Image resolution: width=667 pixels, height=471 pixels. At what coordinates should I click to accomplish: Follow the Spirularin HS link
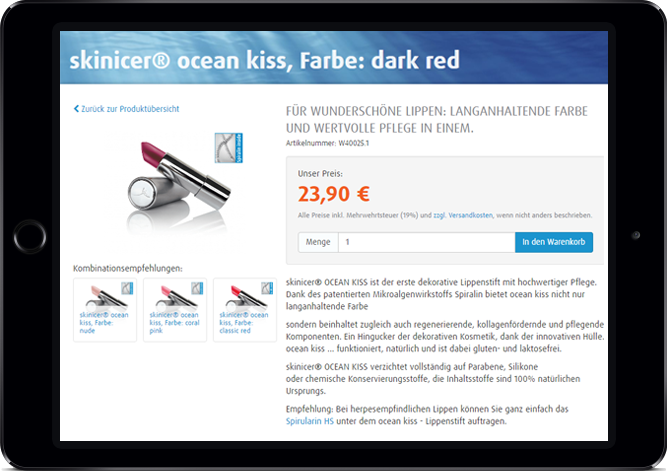(x=310, y=421)
